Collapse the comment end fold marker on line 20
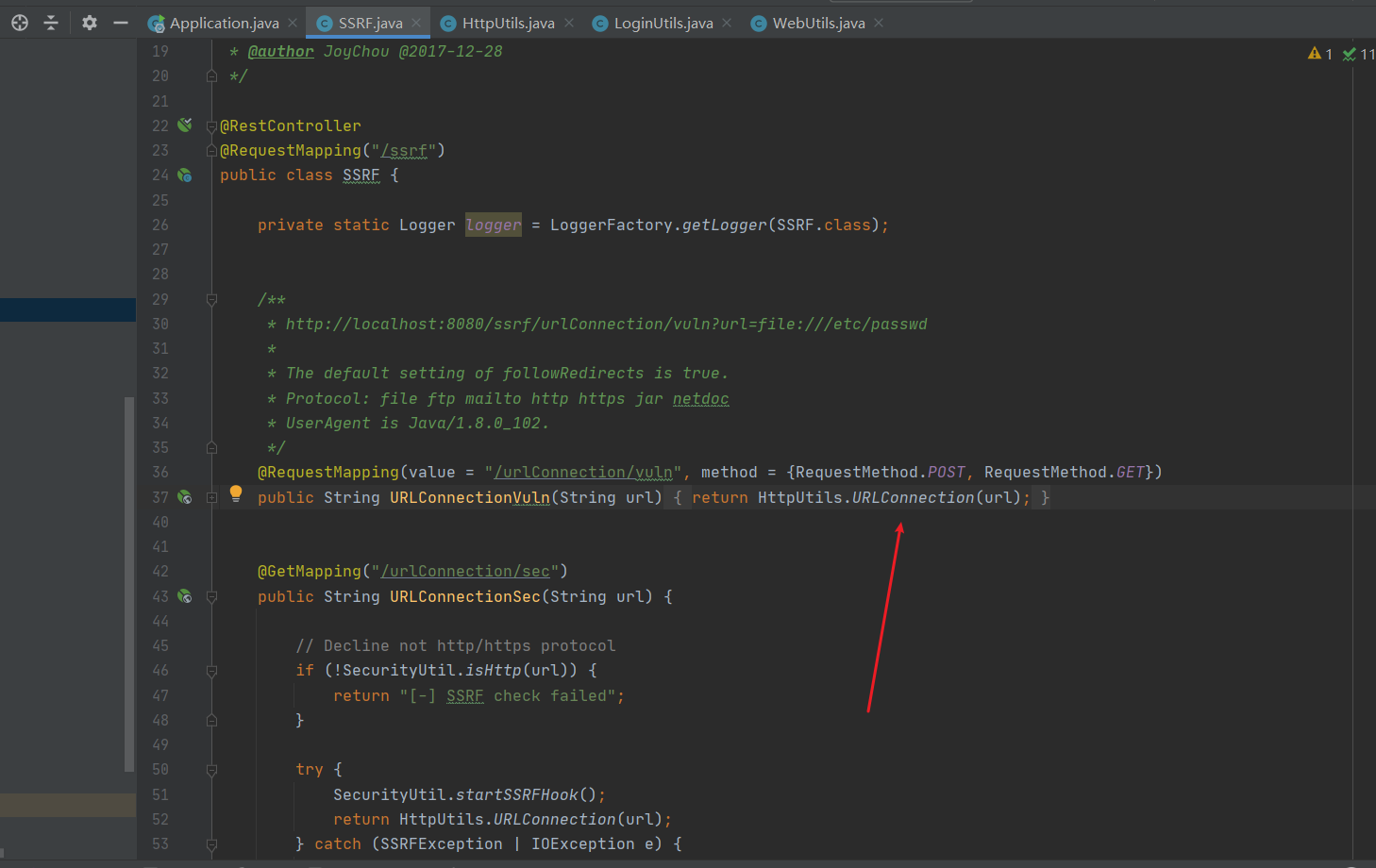Image resolution: width=1376 pixels, height=868 pixels. coord(212,76)
